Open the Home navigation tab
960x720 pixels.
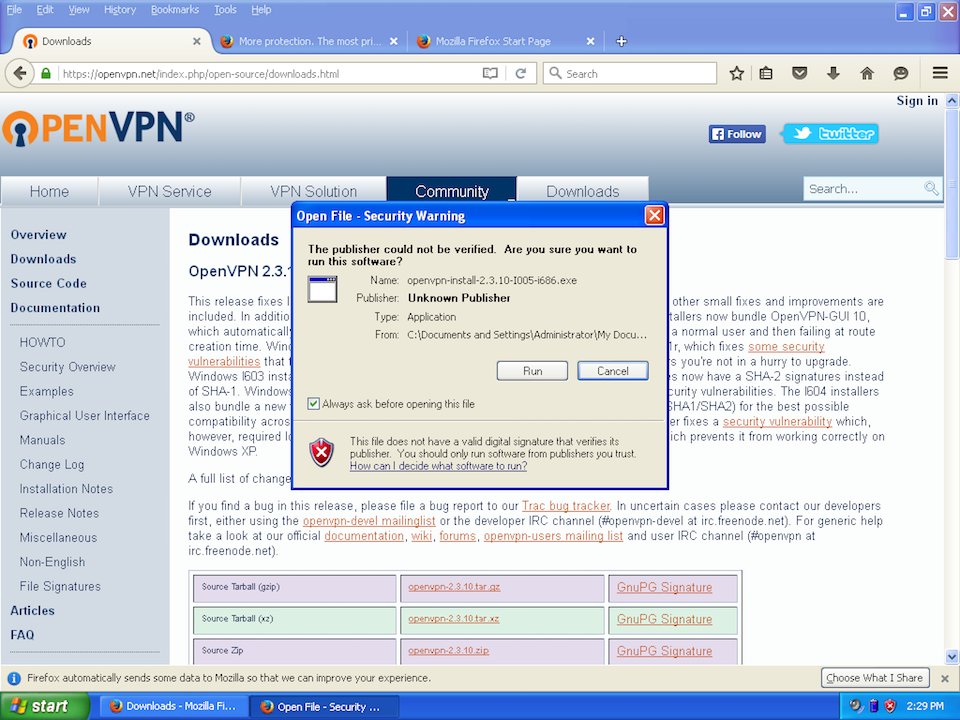click(x=49, y=192)
